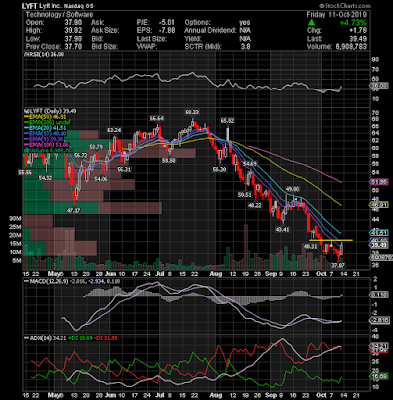Click the 58.50 low price annotation

pyautogui.click(x=169, y=160)
